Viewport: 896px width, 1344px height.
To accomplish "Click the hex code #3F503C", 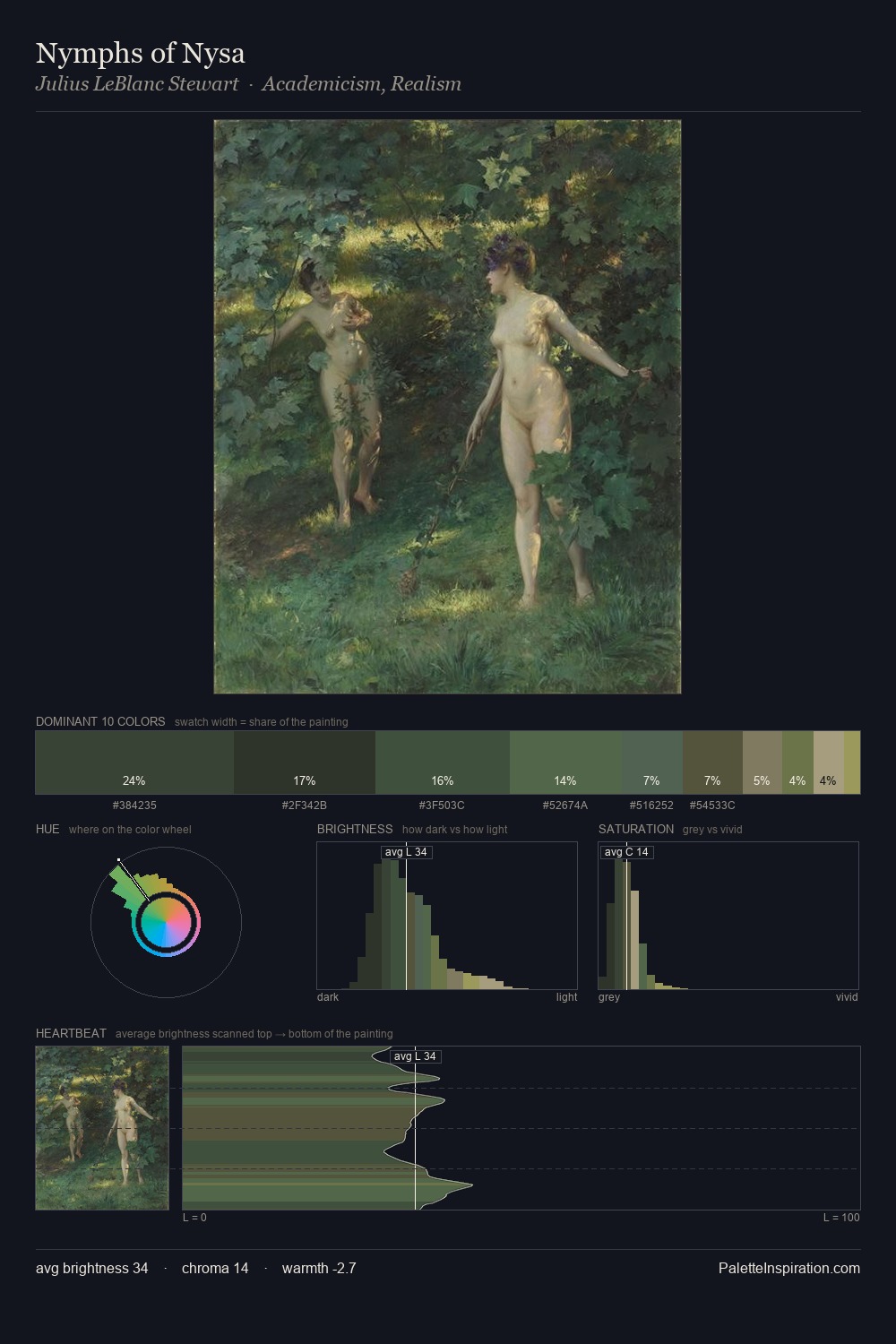I will point(442,806).
